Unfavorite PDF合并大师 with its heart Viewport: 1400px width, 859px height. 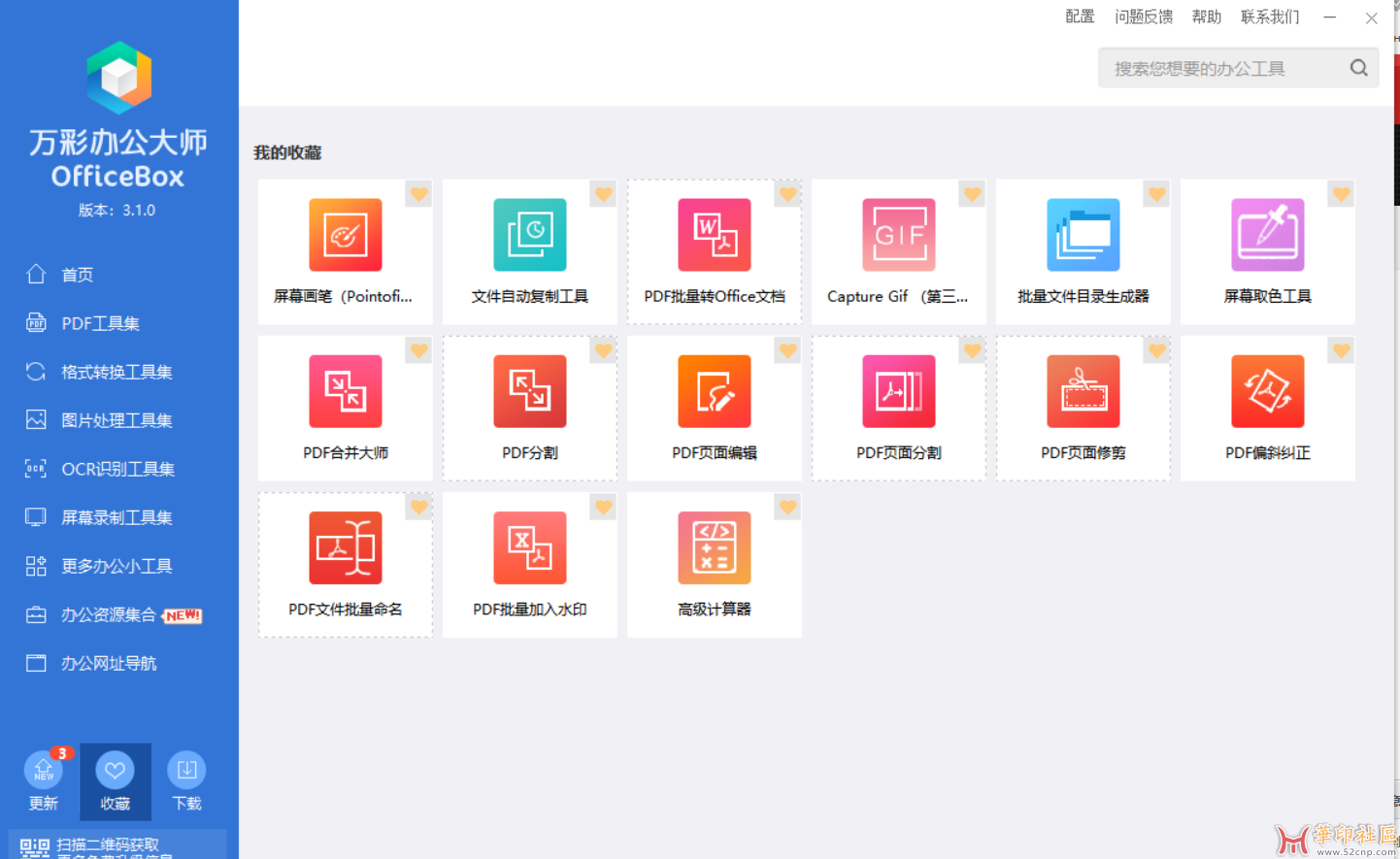pos(418,350)
